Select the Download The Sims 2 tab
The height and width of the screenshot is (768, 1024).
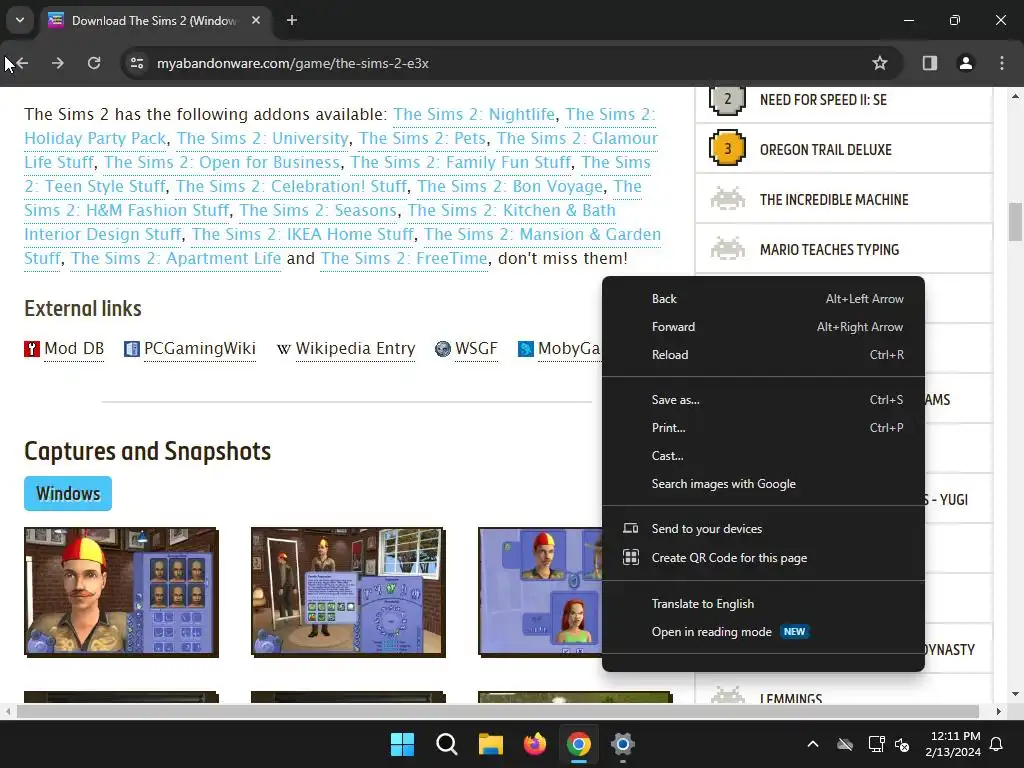click(155, 20)
